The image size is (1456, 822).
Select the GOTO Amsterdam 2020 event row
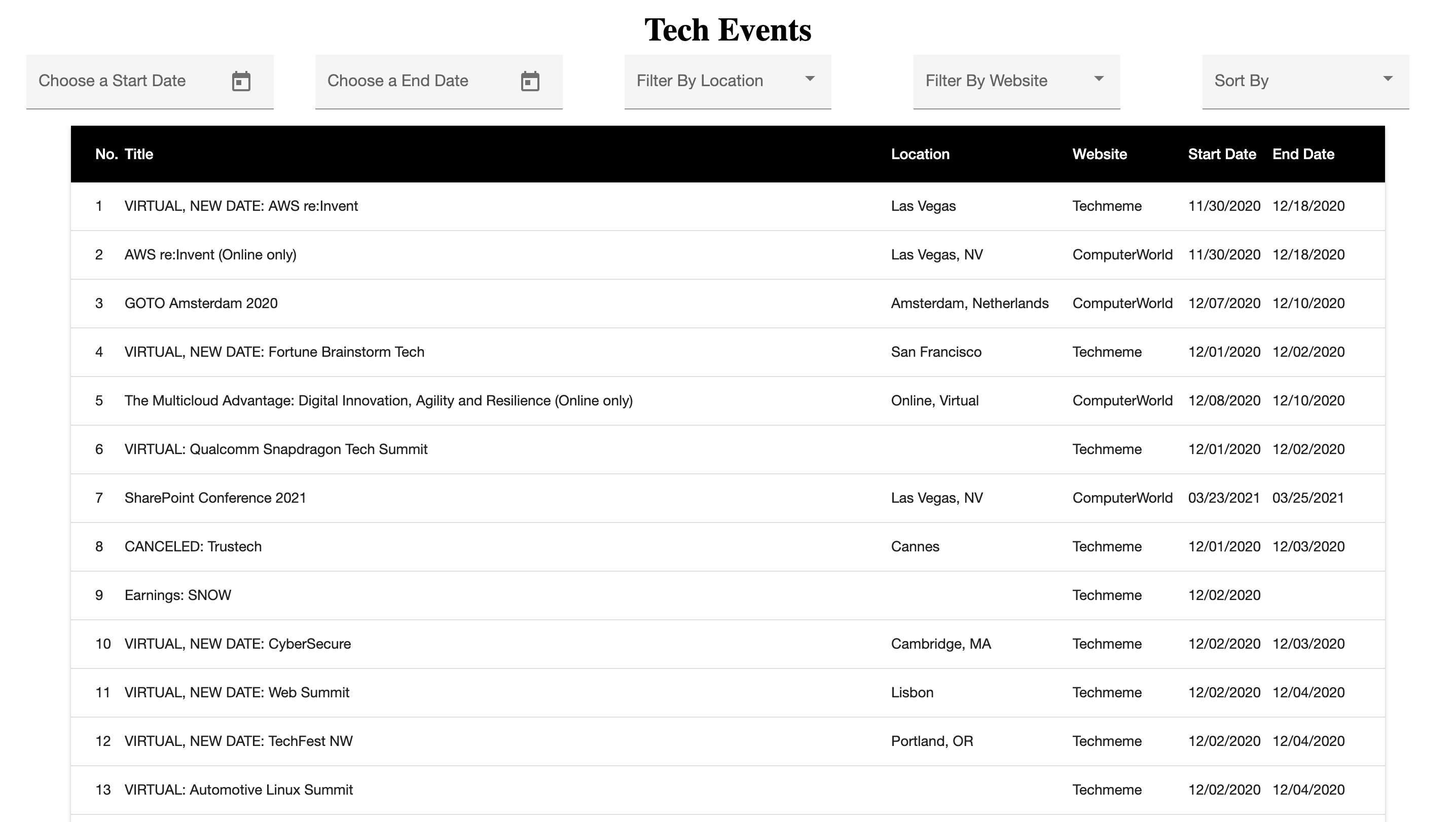(x=201, y=304)
